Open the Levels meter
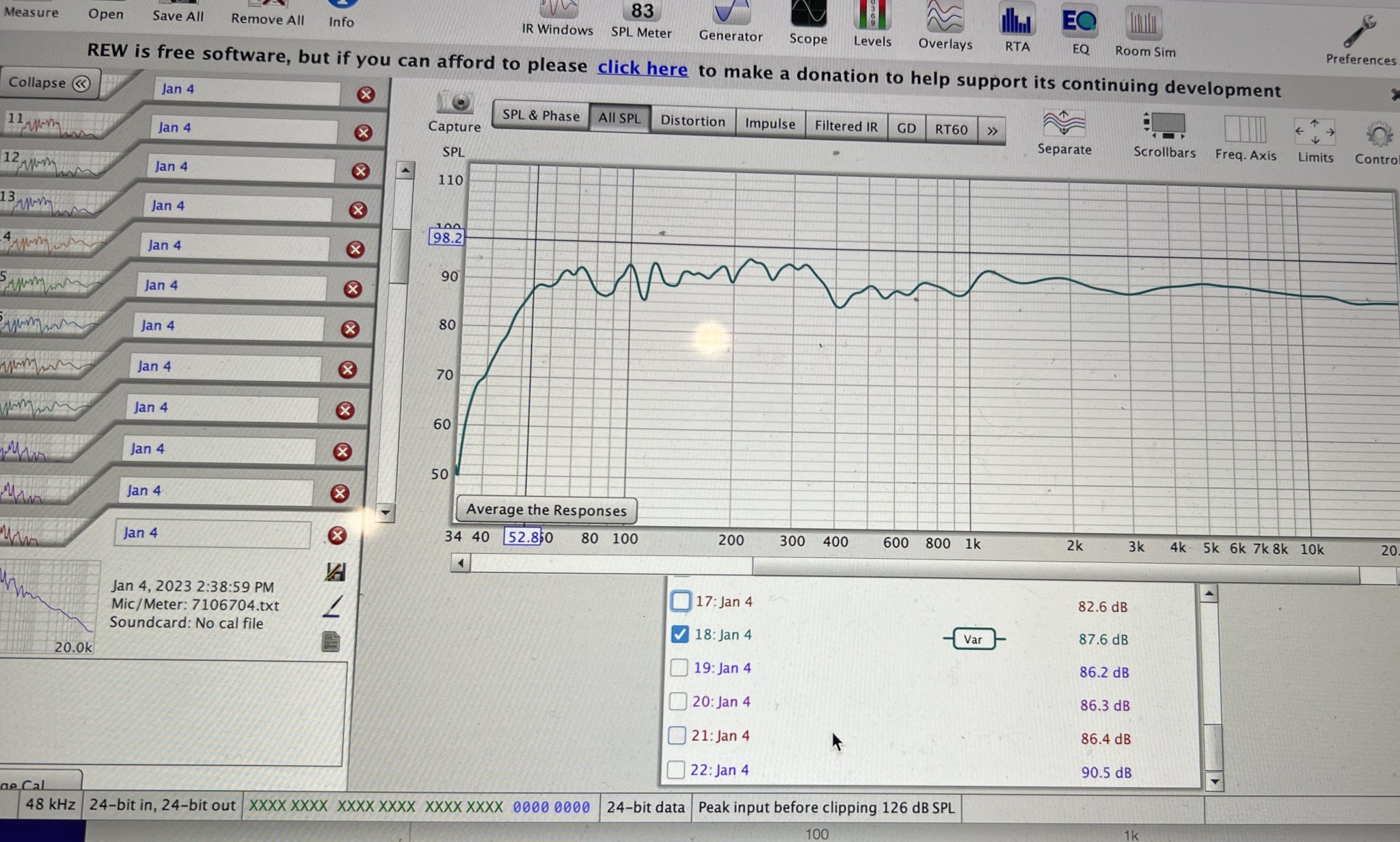 (x=872, y=24)
